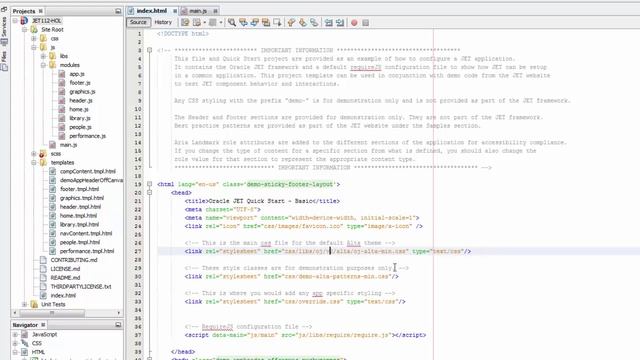Minimize the Projects panel

pyautogui.click(x=118, y=11)
